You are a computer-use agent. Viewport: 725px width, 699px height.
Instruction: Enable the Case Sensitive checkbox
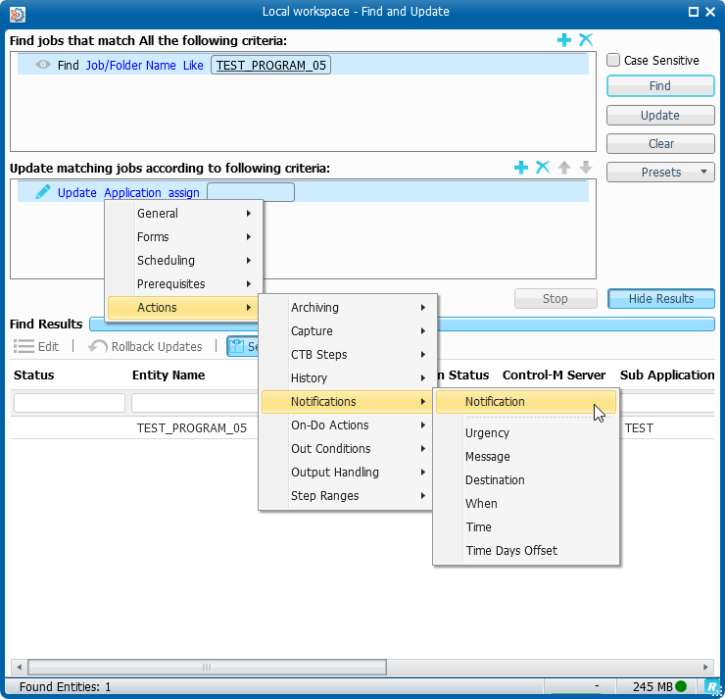pyautogui.click(x=614, y=60)
